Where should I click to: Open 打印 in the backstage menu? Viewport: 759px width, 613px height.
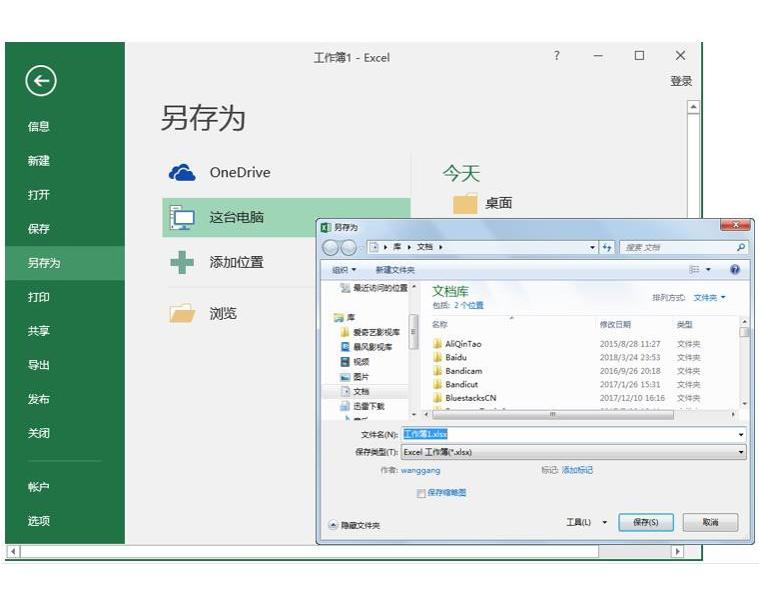point(39,297)
